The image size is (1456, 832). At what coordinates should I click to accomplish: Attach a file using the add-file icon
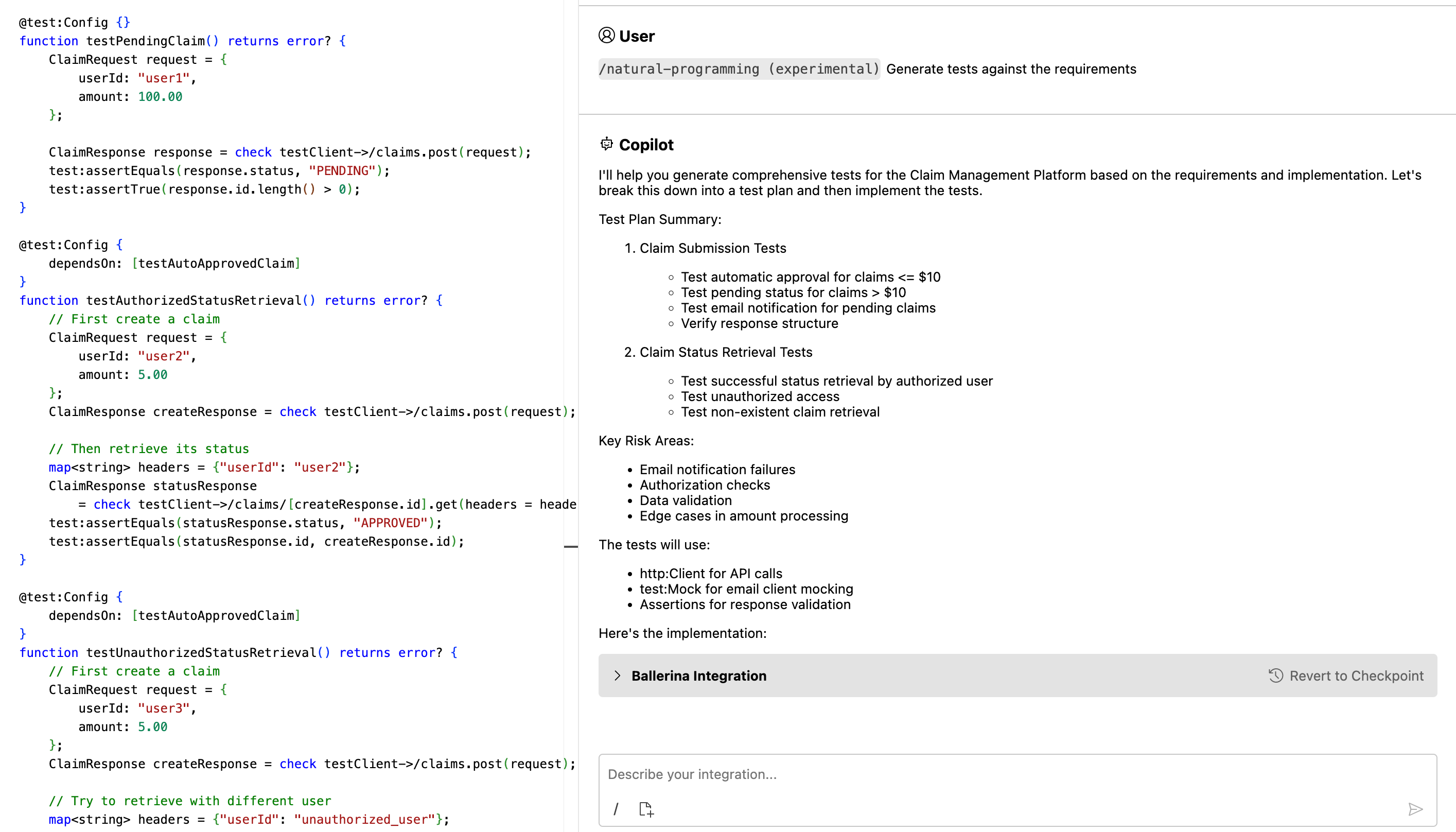[646, 809]
